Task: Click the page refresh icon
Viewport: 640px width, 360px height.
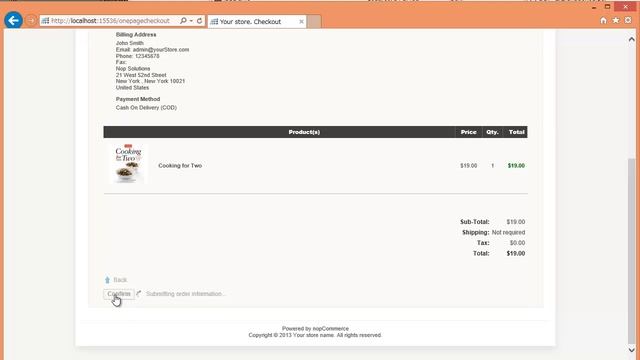Action: tap(200, 20)
